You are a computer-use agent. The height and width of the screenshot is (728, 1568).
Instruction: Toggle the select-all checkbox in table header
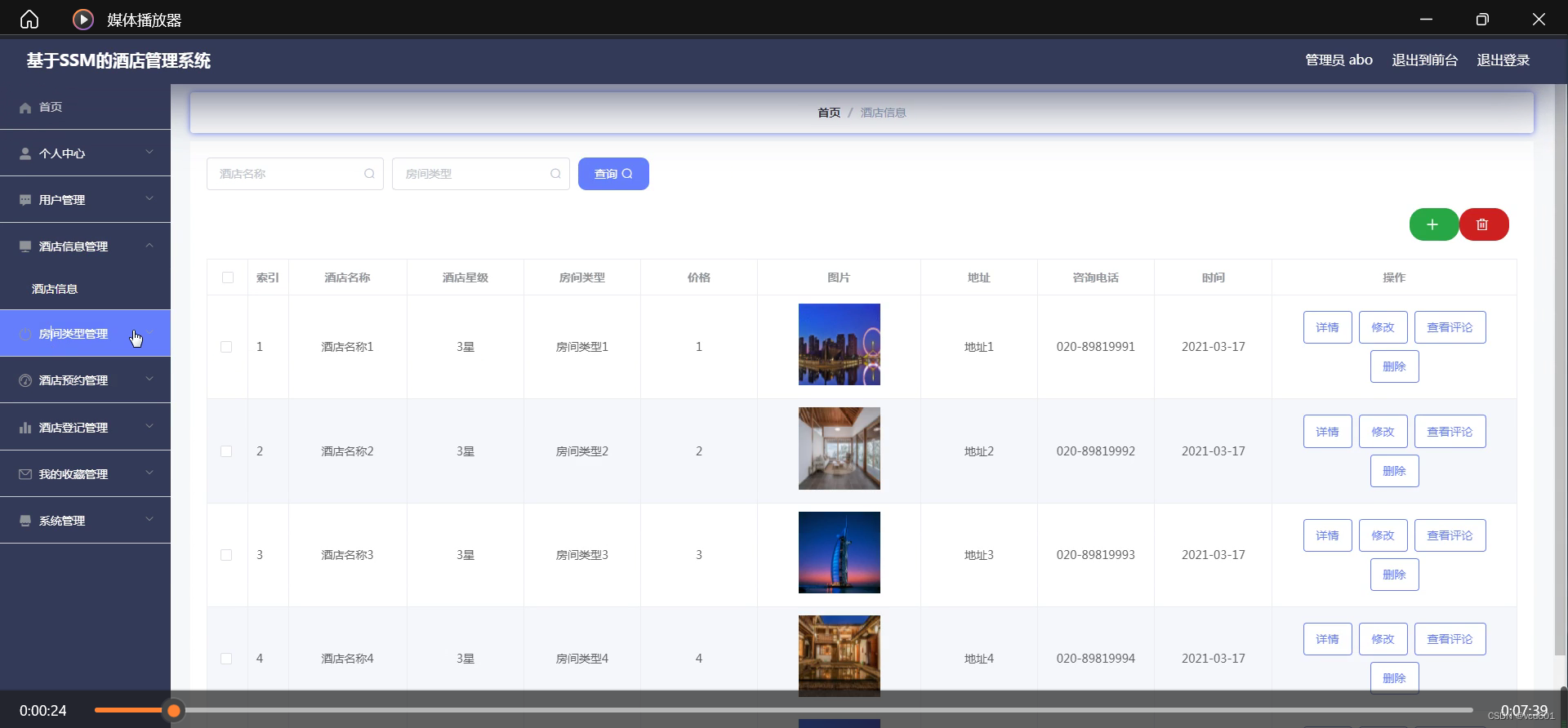(x=228, y=277)
